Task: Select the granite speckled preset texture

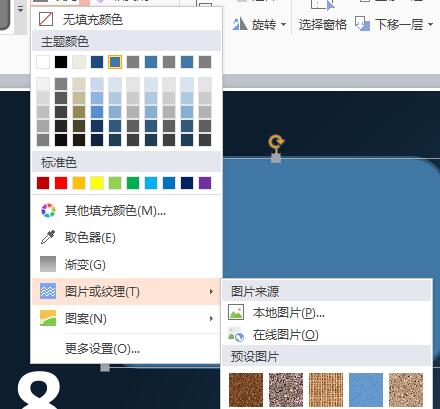Action: pyautogui.click(x=286, y=390)
